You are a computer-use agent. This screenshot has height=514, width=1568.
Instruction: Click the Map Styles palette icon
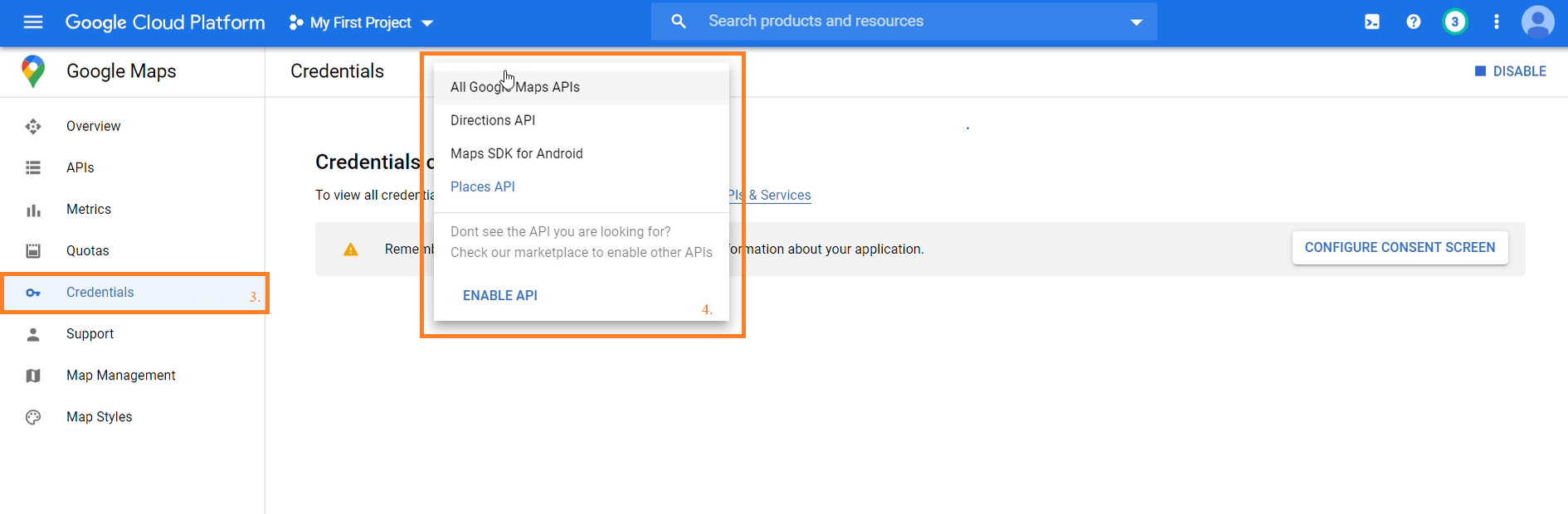(x=33, y=417)
